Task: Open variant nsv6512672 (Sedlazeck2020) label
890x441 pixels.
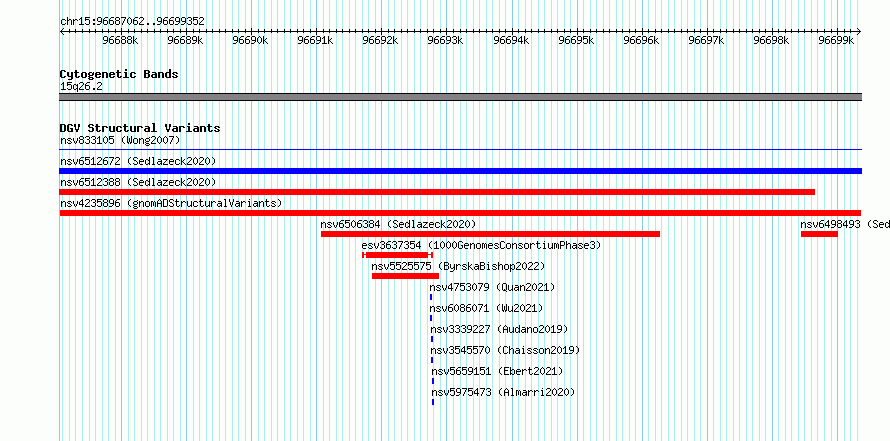Action: (x=138, y=161)
